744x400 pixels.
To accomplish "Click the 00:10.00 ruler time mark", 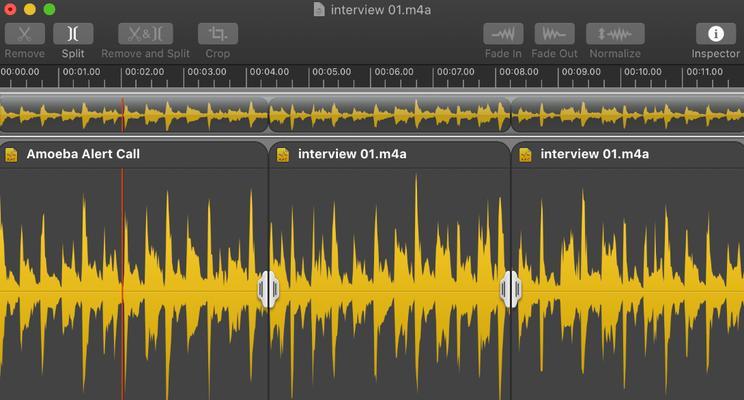I will tap(643, 72).
